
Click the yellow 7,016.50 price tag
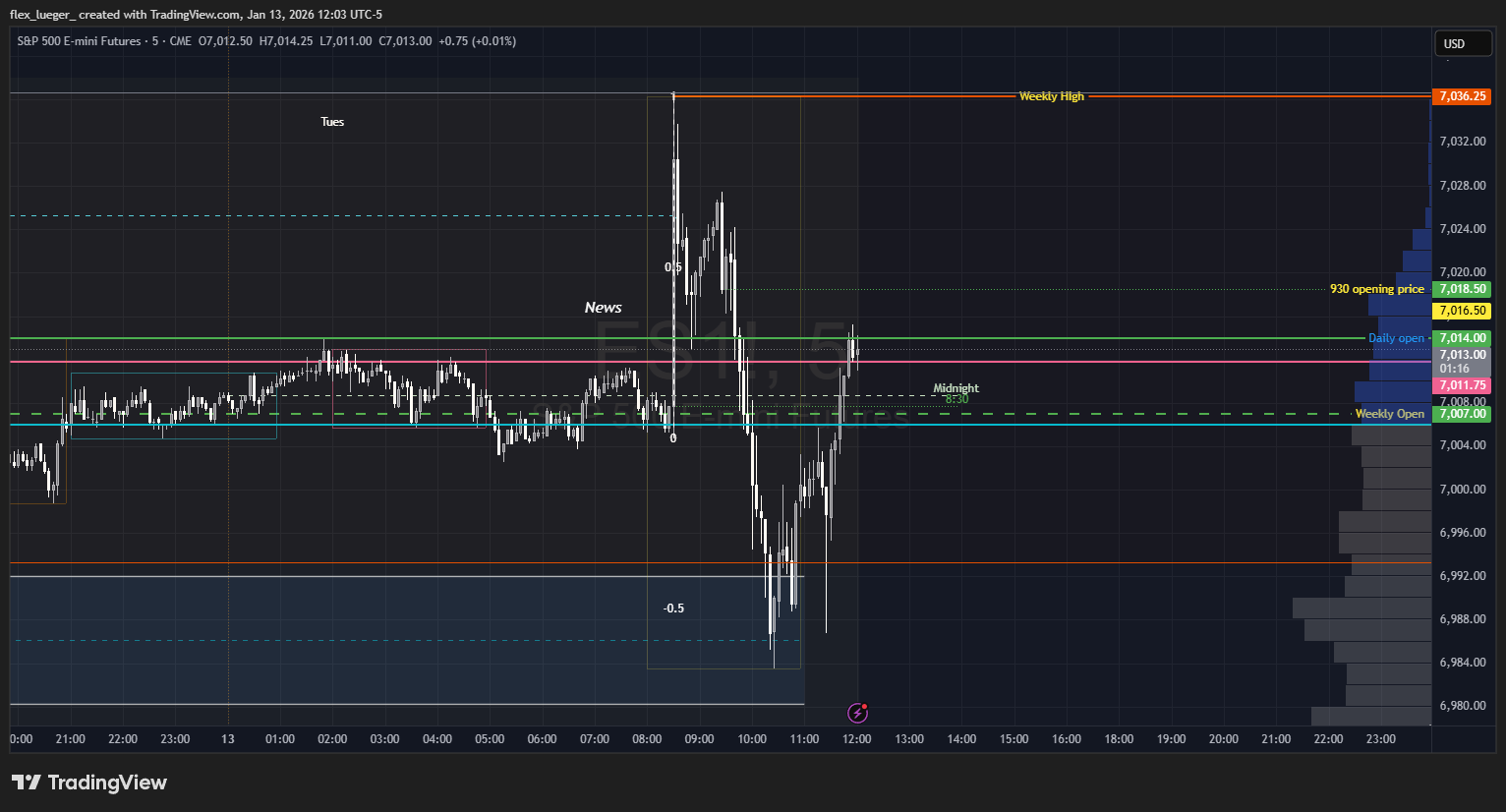pyautogui.click(x=1462, y=311)
